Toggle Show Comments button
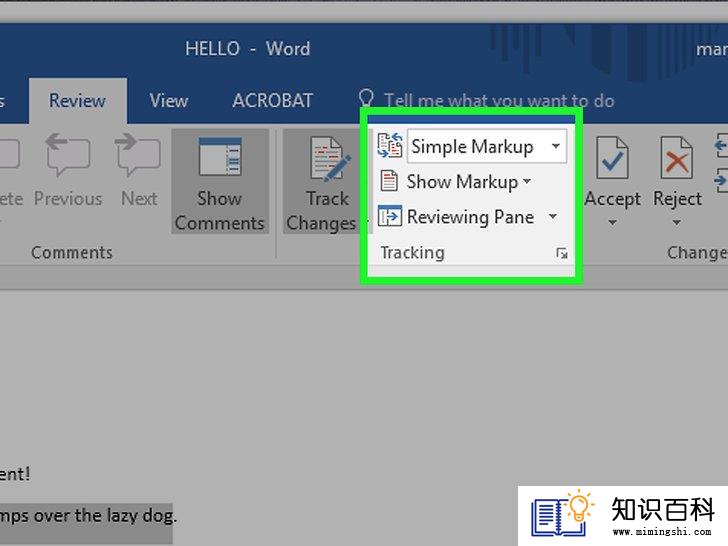Image resolution: width=728 pixels, height=546 pixels. [220, 182]
